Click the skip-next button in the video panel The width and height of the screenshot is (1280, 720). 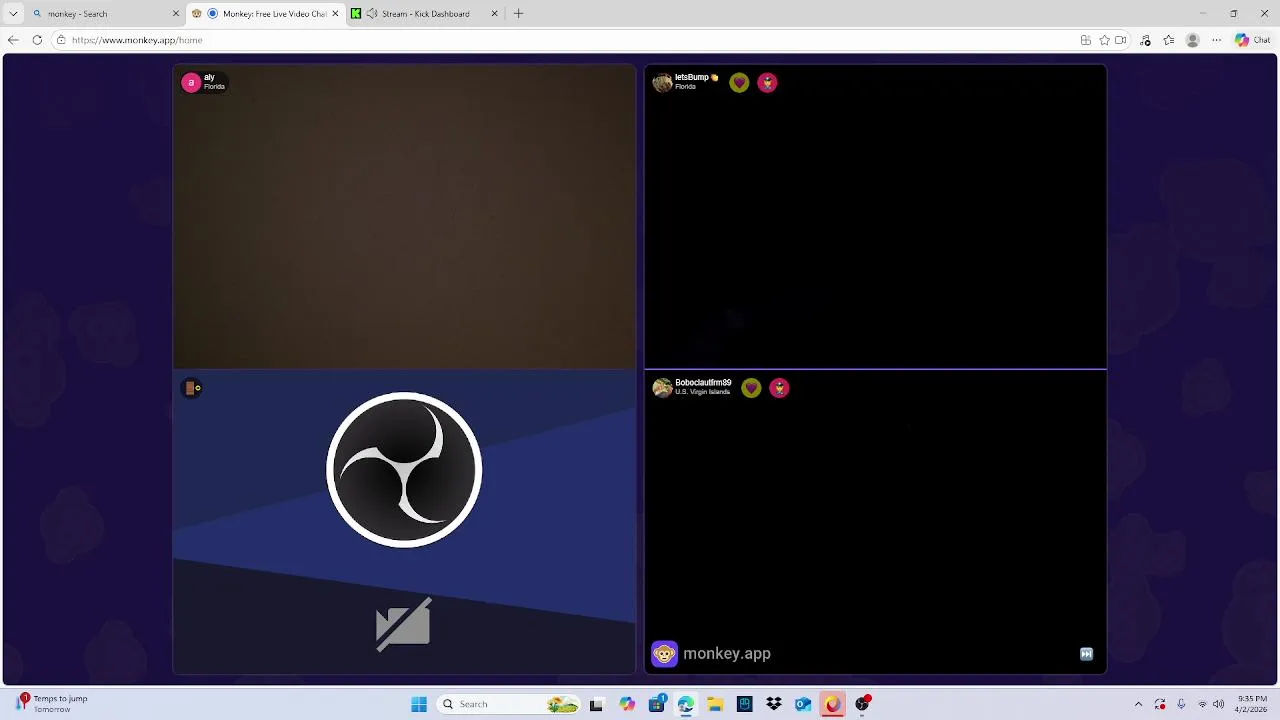[1086, 654]
